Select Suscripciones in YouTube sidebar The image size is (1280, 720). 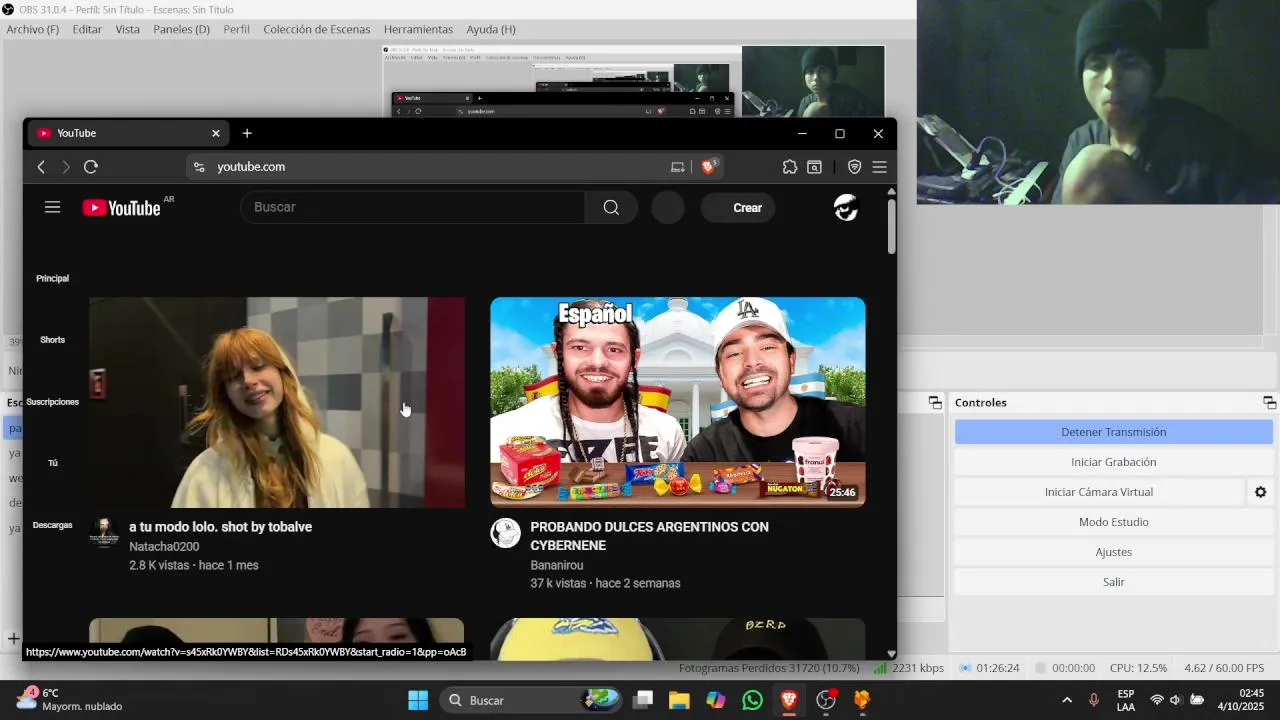pyautogui.click(x=52, y=402)
